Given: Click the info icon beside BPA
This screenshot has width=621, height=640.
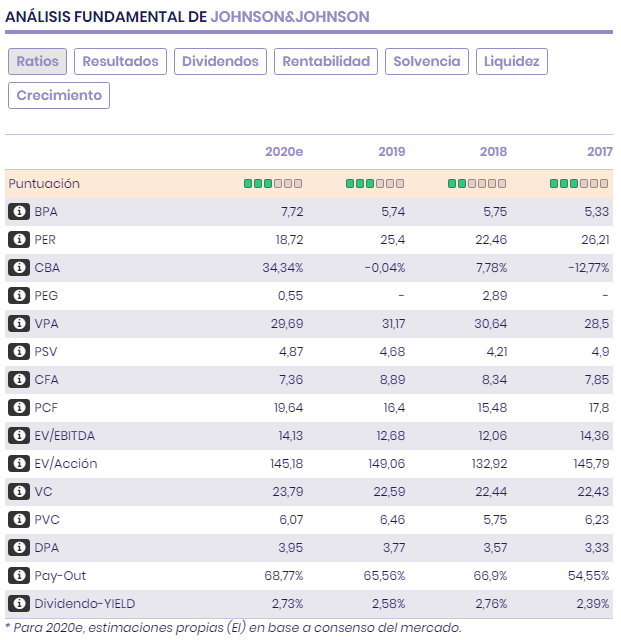Looking at the screenshot, I should click(18, 212).
